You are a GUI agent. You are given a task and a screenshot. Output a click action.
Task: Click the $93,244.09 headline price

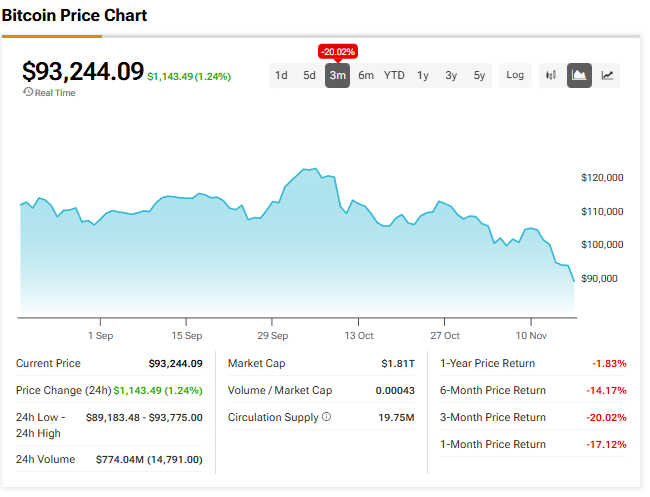point(83,71)
